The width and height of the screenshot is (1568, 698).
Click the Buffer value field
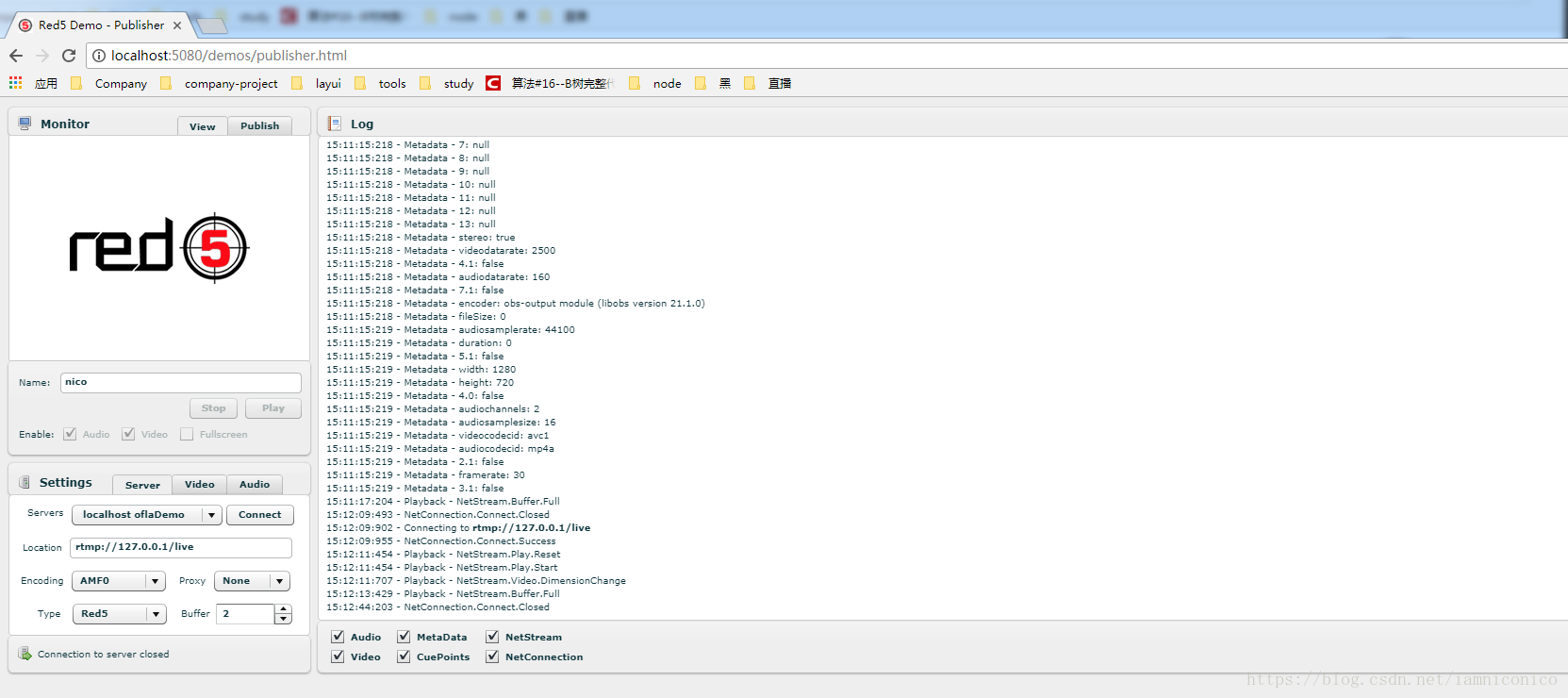[x=245, y=614]
